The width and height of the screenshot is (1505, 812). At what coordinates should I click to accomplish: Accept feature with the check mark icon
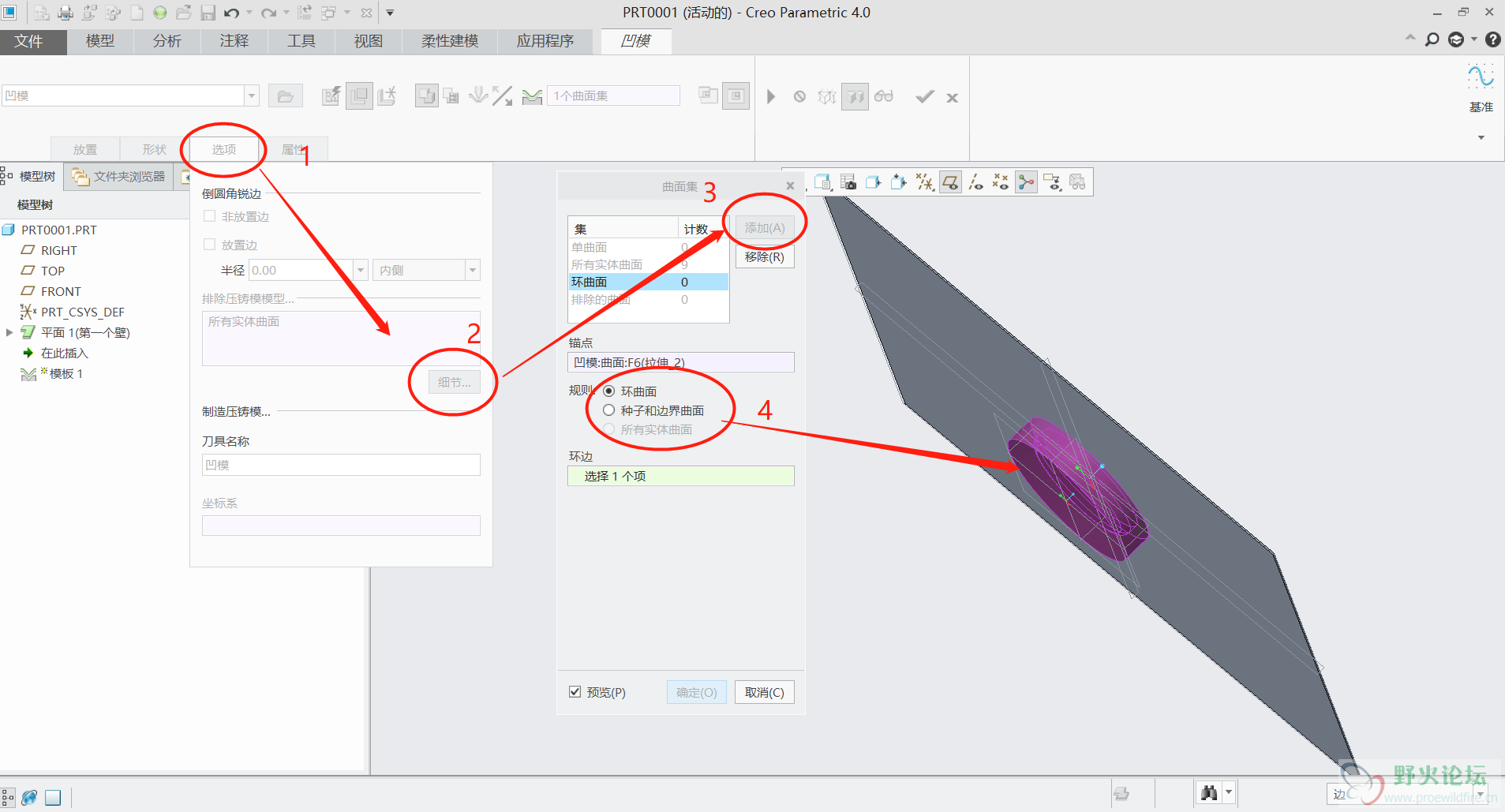tap(925, 96)
